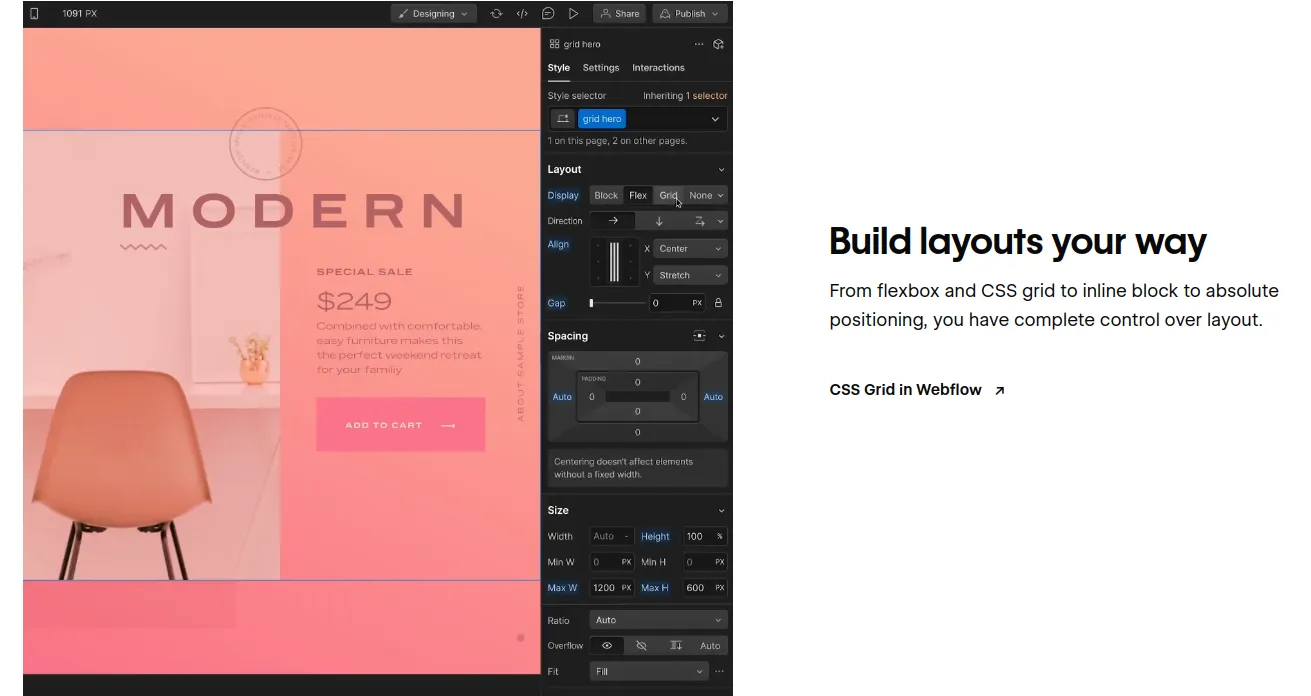
Task: Set direction to horizontal right arrow
Action: click(x=613, y=221)
